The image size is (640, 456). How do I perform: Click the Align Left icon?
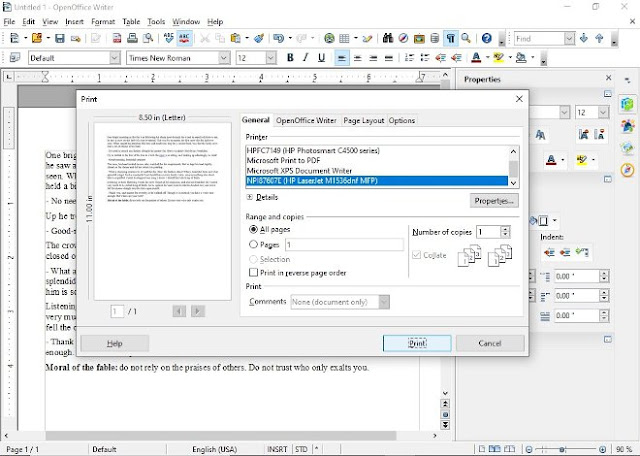click(x=342, y=58)
